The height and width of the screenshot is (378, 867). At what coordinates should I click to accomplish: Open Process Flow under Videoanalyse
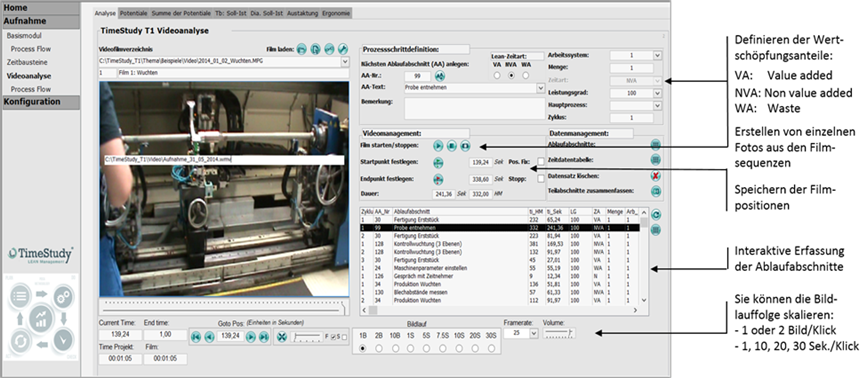pos(31,89)
